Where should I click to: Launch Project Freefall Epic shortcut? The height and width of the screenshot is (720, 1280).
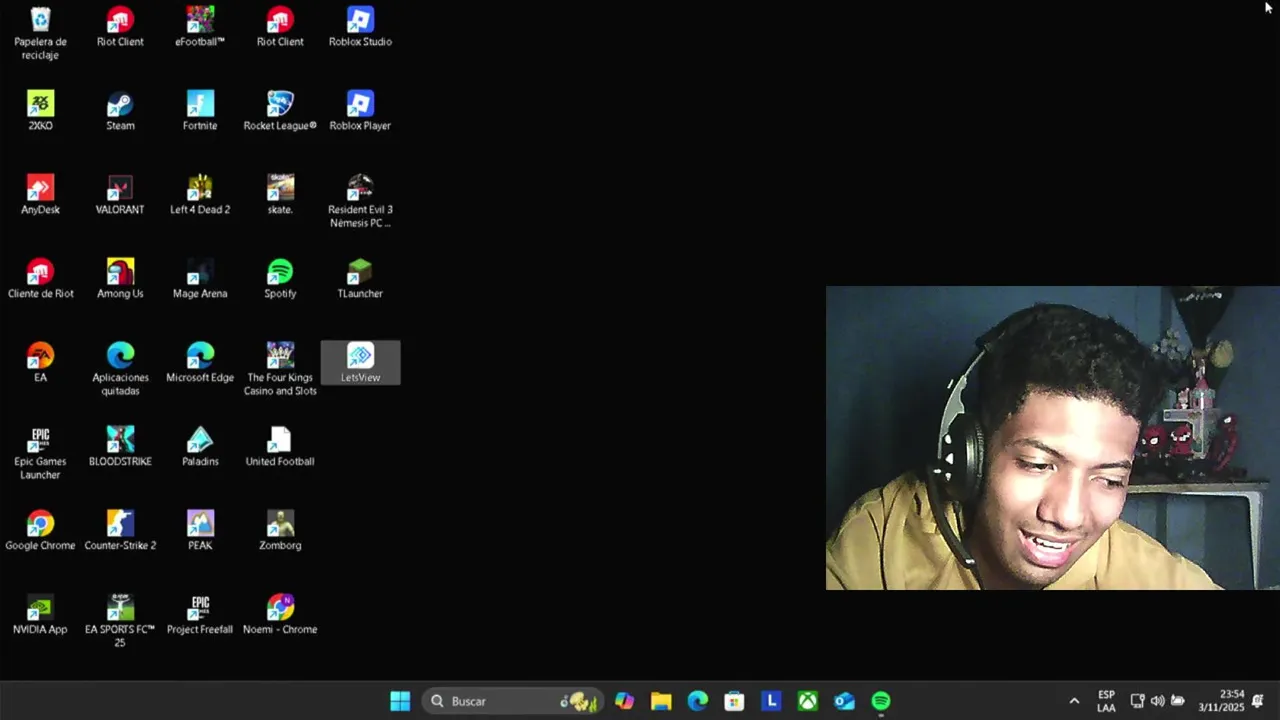200,615
